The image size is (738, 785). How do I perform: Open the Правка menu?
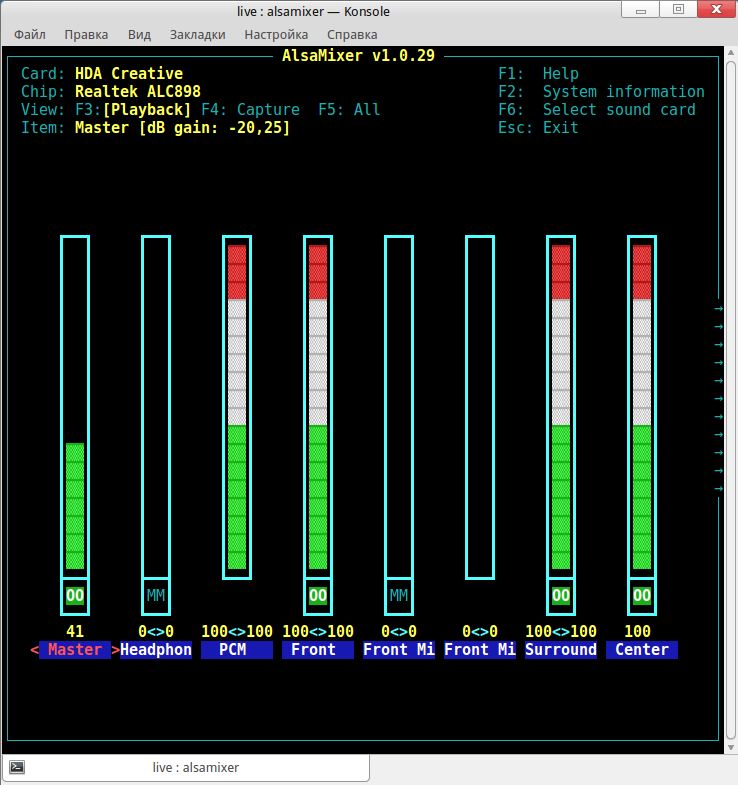tap(86, 35)
